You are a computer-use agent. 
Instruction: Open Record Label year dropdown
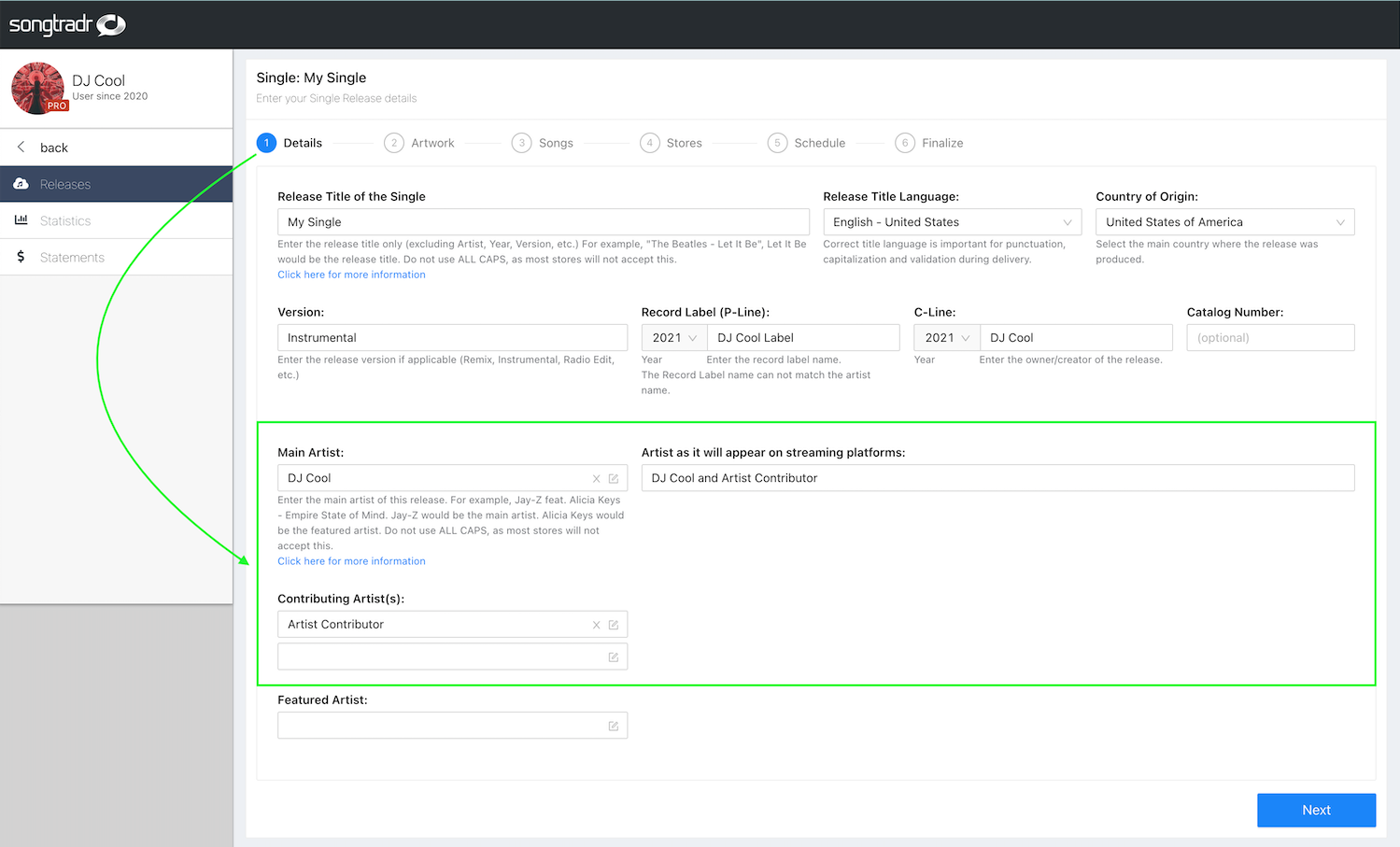674,337
